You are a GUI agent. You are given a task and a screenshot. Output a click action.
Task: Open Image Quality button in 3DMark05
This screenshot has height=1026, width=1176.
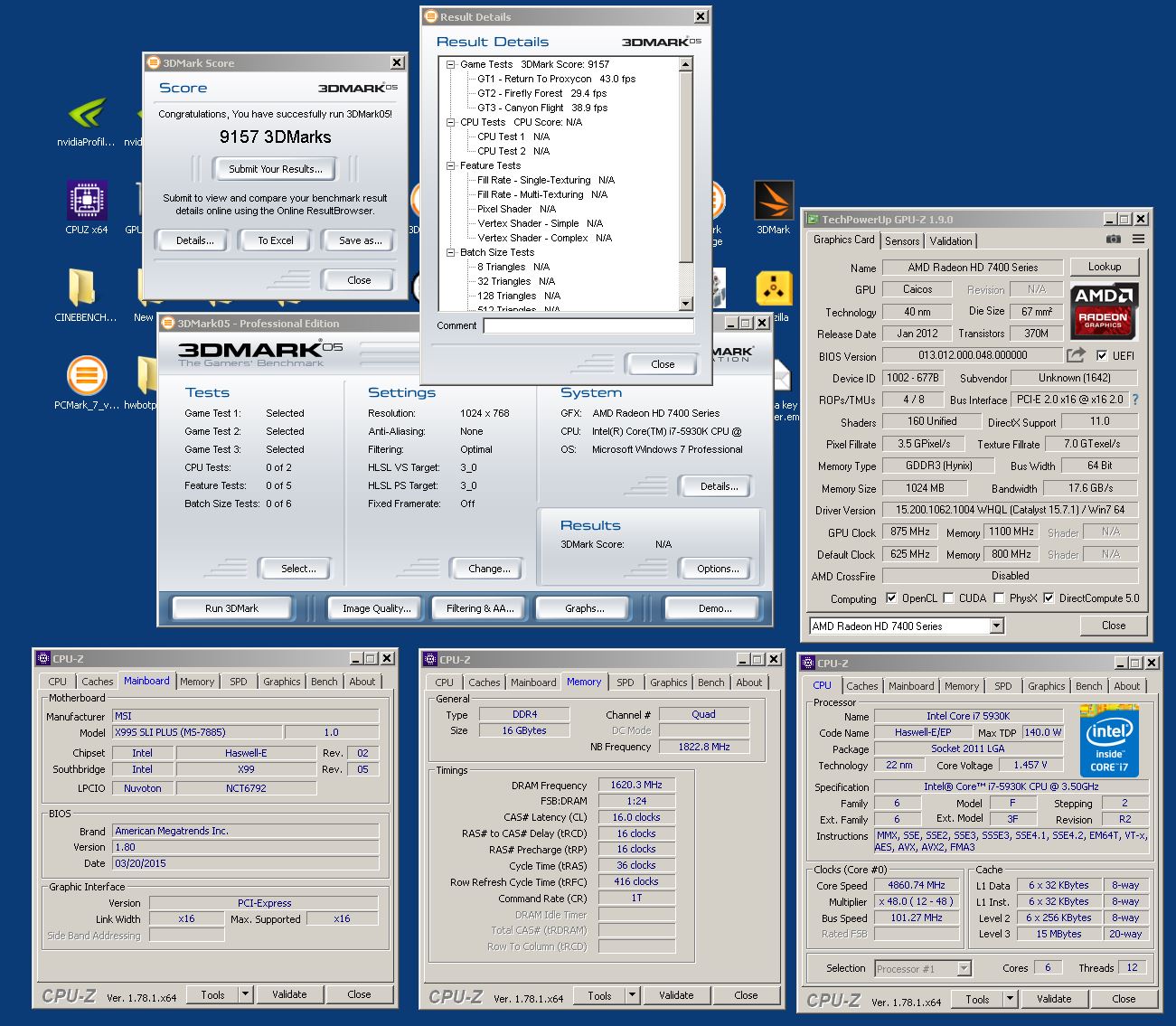click(377, 608)
